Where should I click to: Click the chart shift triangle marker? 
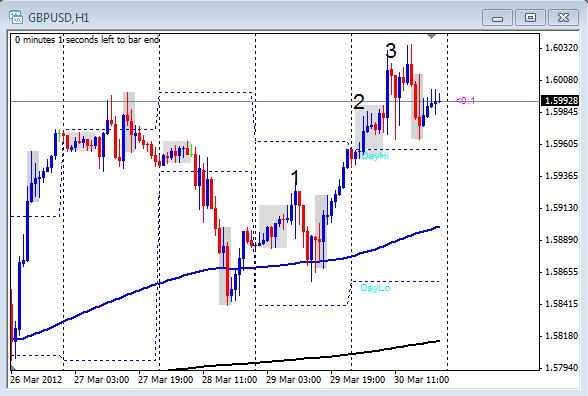click(432, 36)
